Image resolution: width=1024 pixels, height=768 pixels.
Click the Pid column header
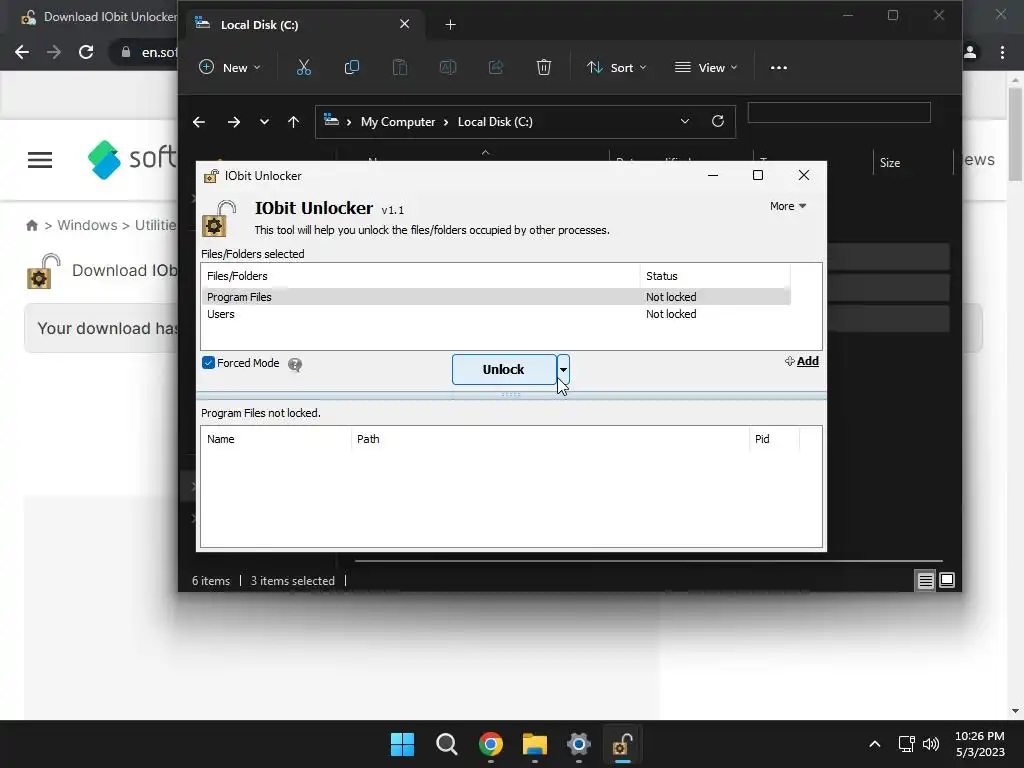[774, 440]
